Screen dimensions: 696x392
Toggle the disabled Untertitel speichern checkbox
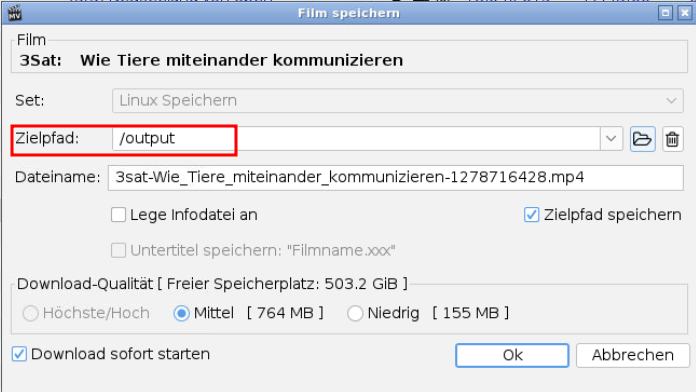(x=119, y=250)
